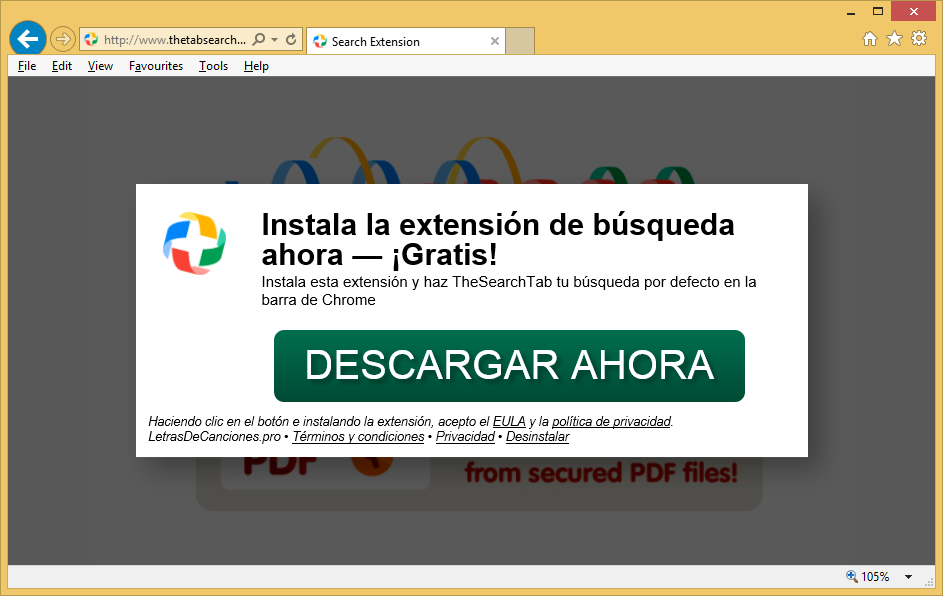The image size is (943, 596).
Task: Open Favourites star icon
Action: pos(894,39)
